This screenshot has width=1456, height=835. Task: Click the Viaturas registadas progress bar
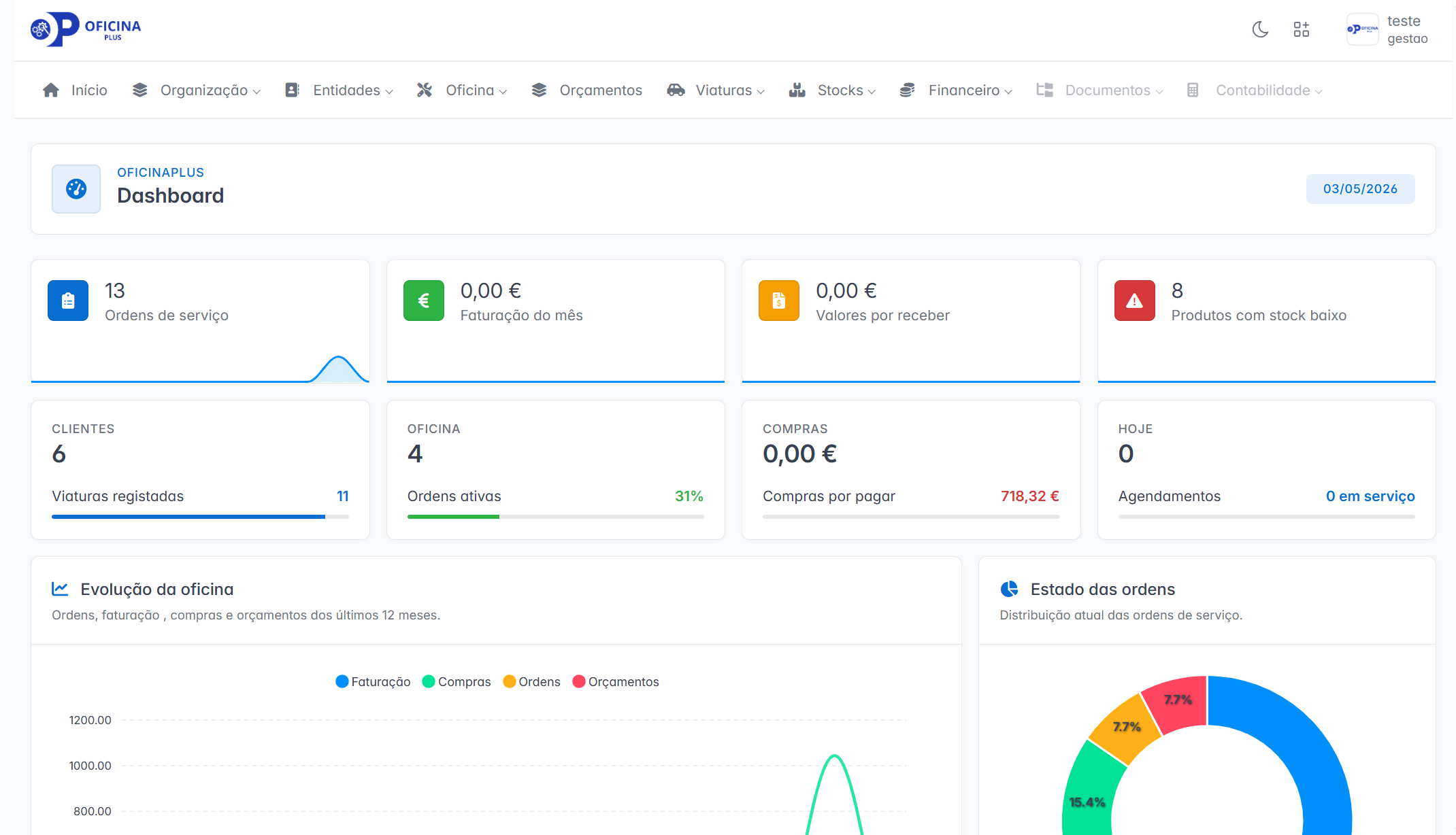200,517
